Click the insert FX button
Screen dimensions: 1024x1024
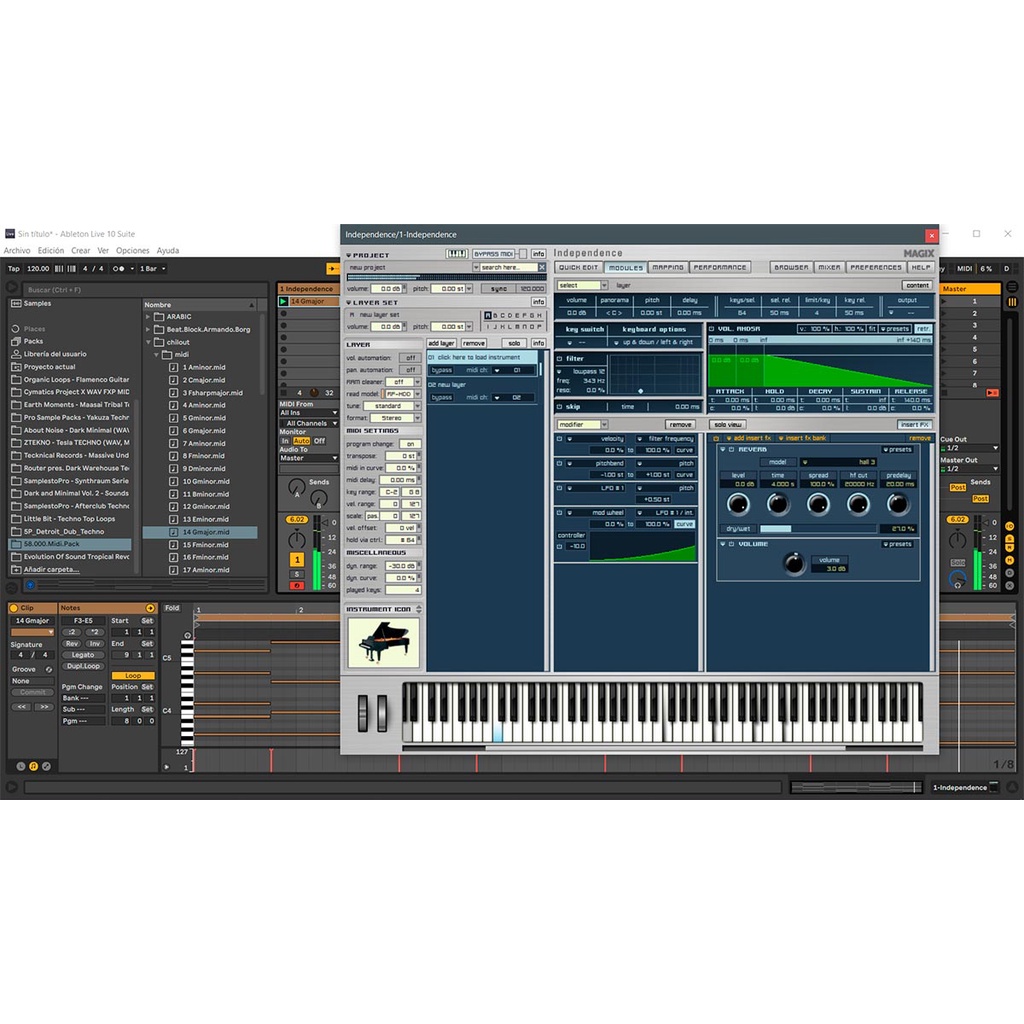pyautogui.click(x=915, y=424)
